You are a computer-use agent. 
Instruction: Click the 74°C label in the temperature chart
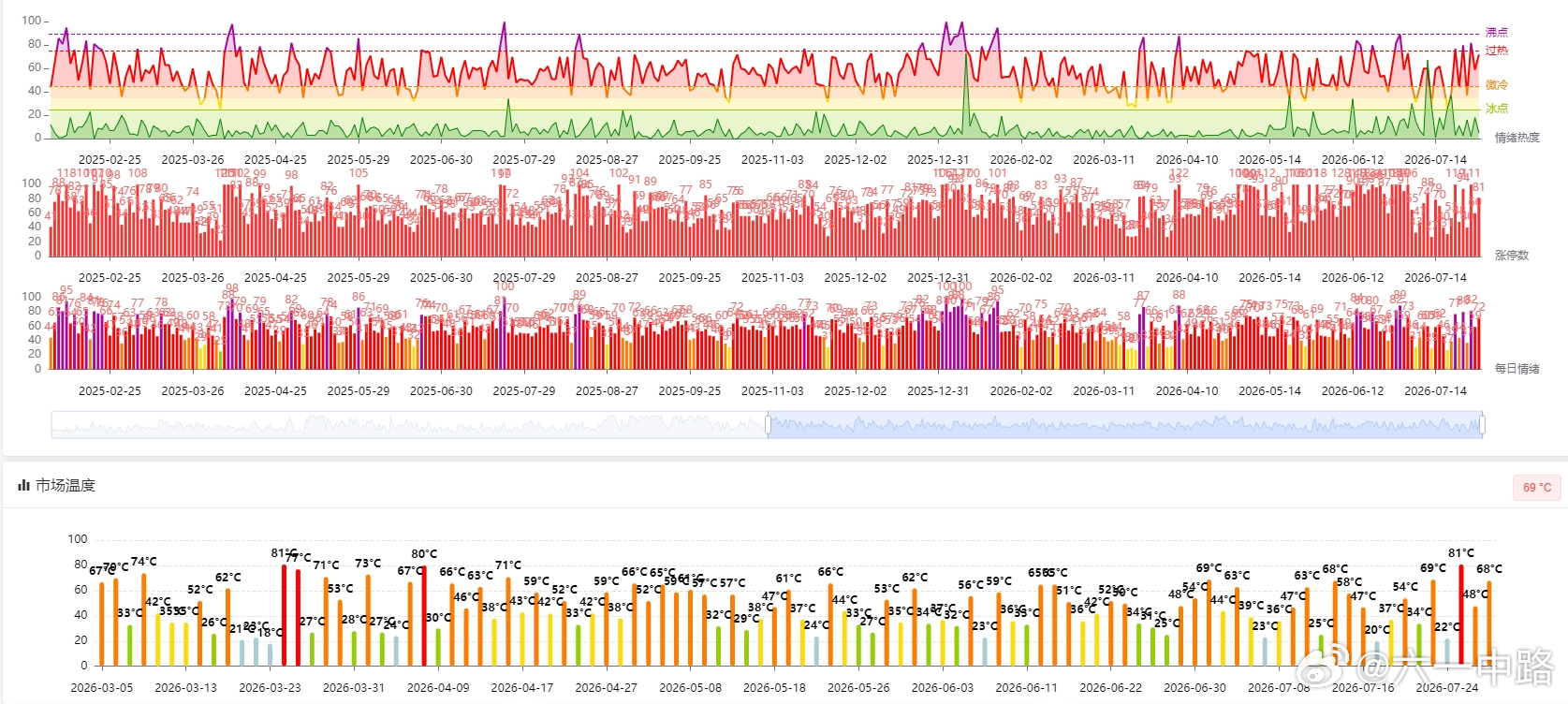144,562
